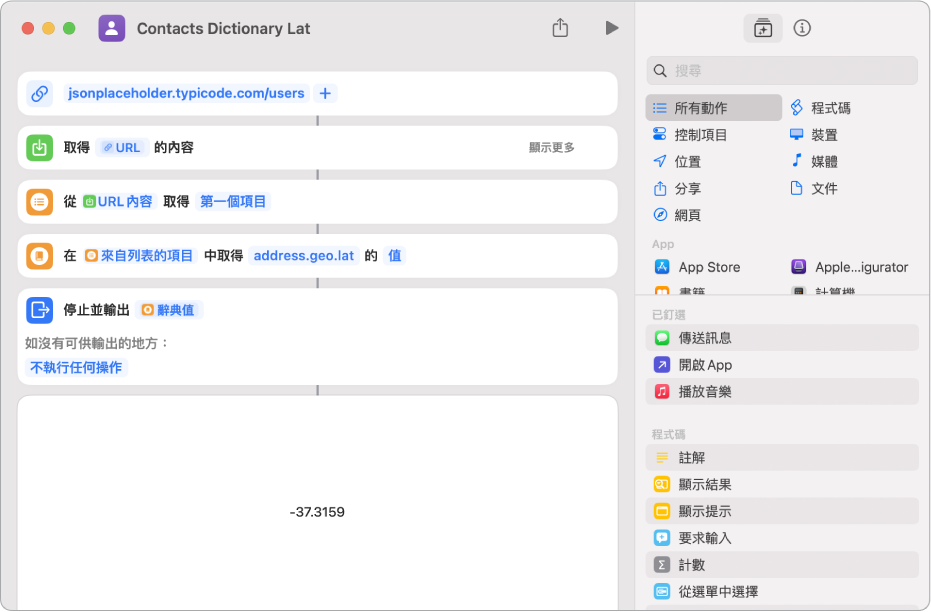Click the Contacts Dictionary Lat shortcut icon
931x612 pixels.
pyautogui.click(x=112, y=28)
